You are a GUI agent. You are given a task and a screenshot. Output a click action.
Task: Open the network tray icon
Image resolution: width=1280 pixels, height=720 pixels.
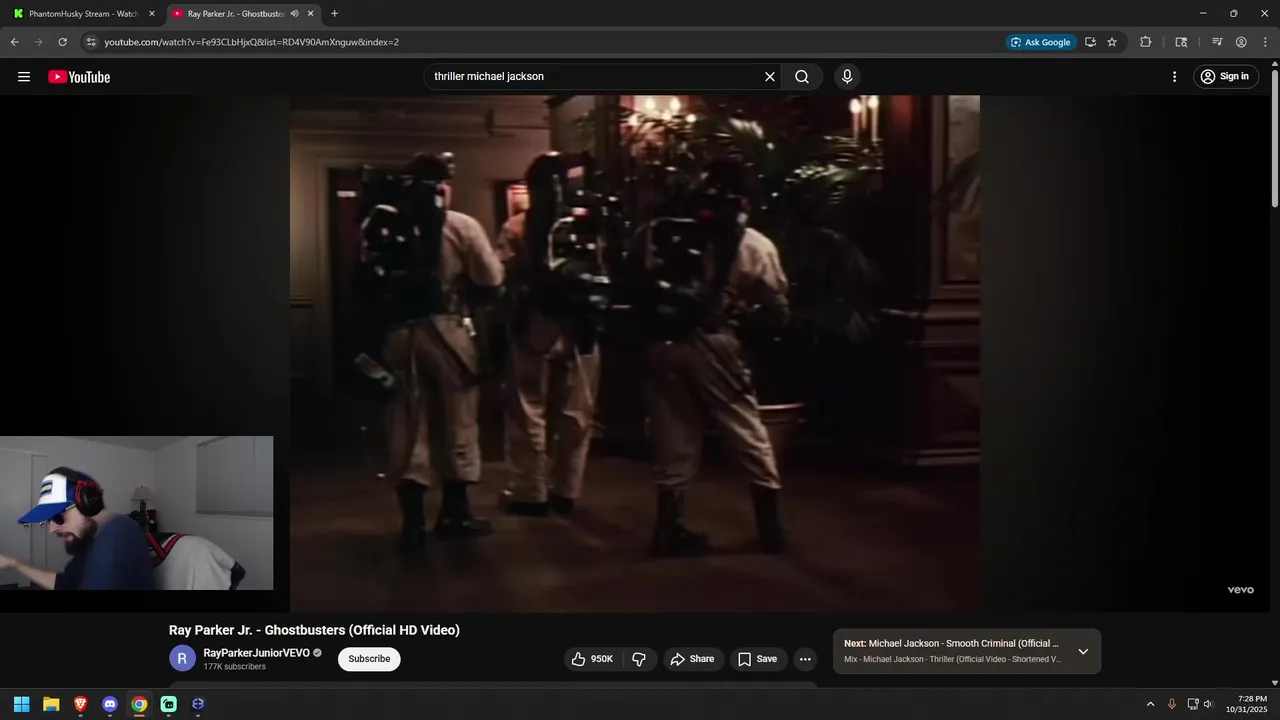click(x=1193, y=704)
